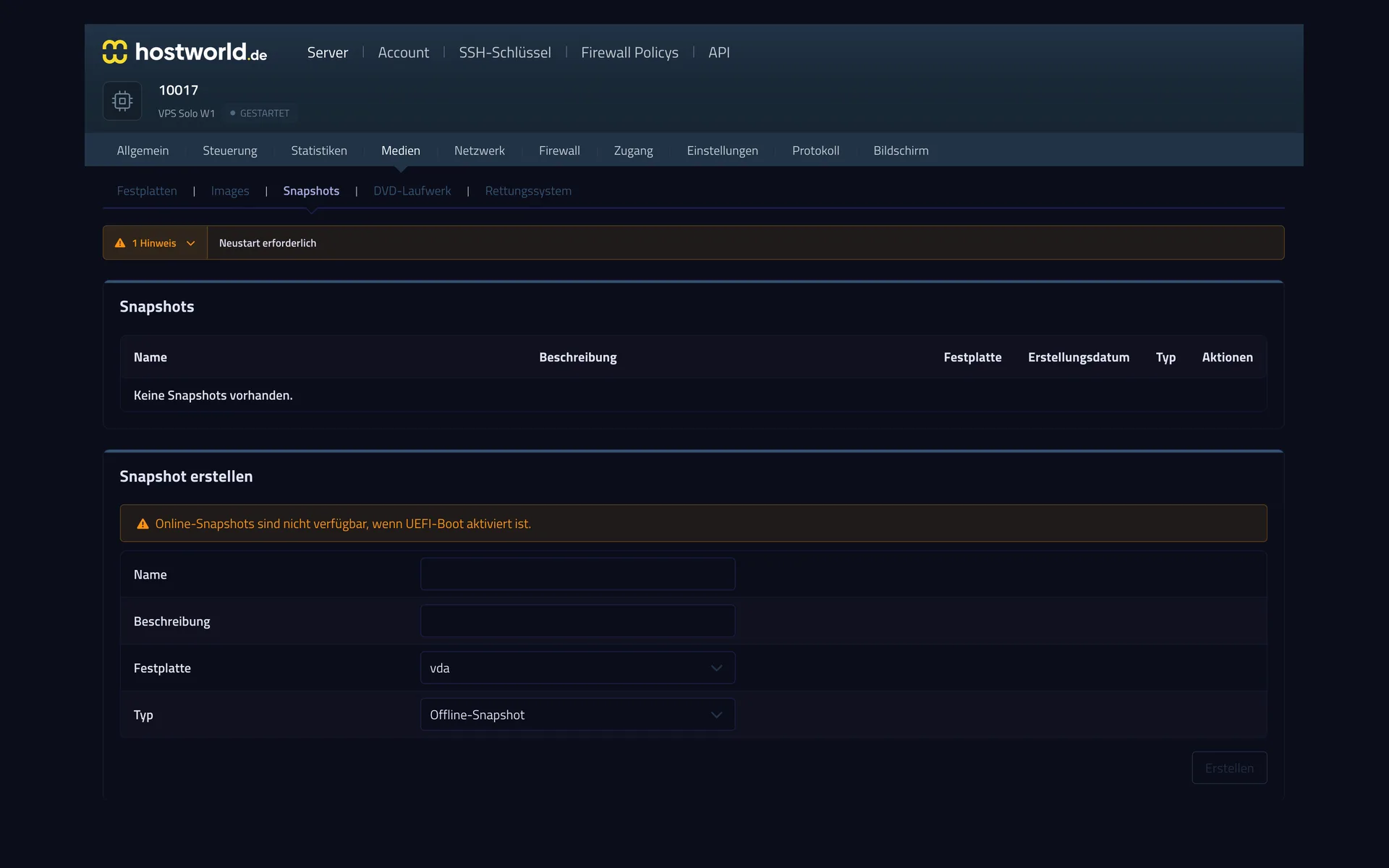Focus the Beschreibung input field

(x=577, y=621)
